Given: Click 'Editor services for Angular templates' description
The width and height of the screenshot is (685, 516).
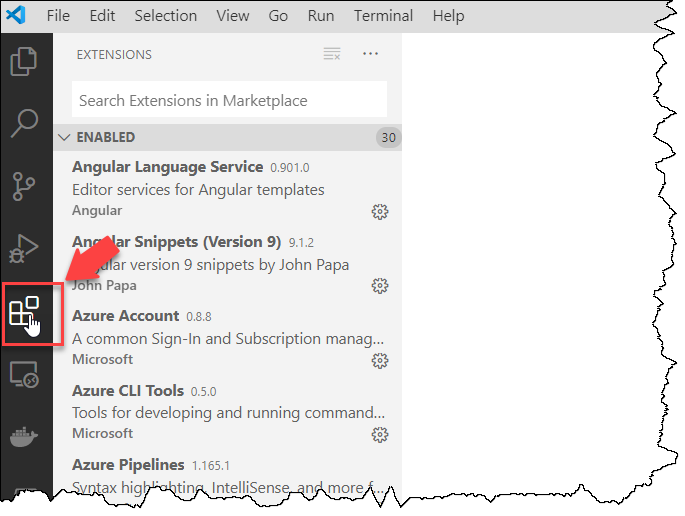Looking at the screenshot, I should (198, 190).
